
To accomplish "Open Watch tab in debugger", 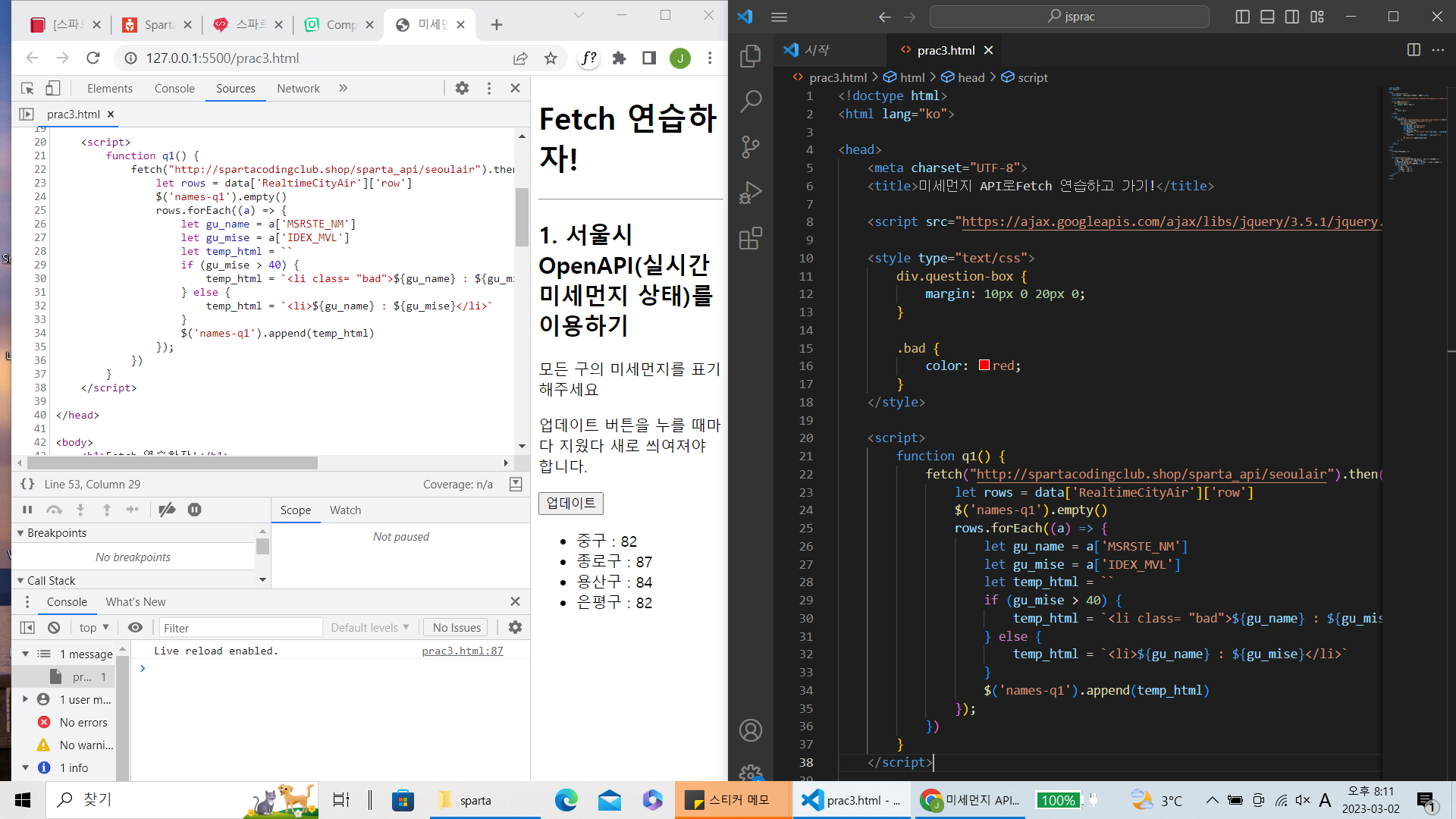I will 345,510.
